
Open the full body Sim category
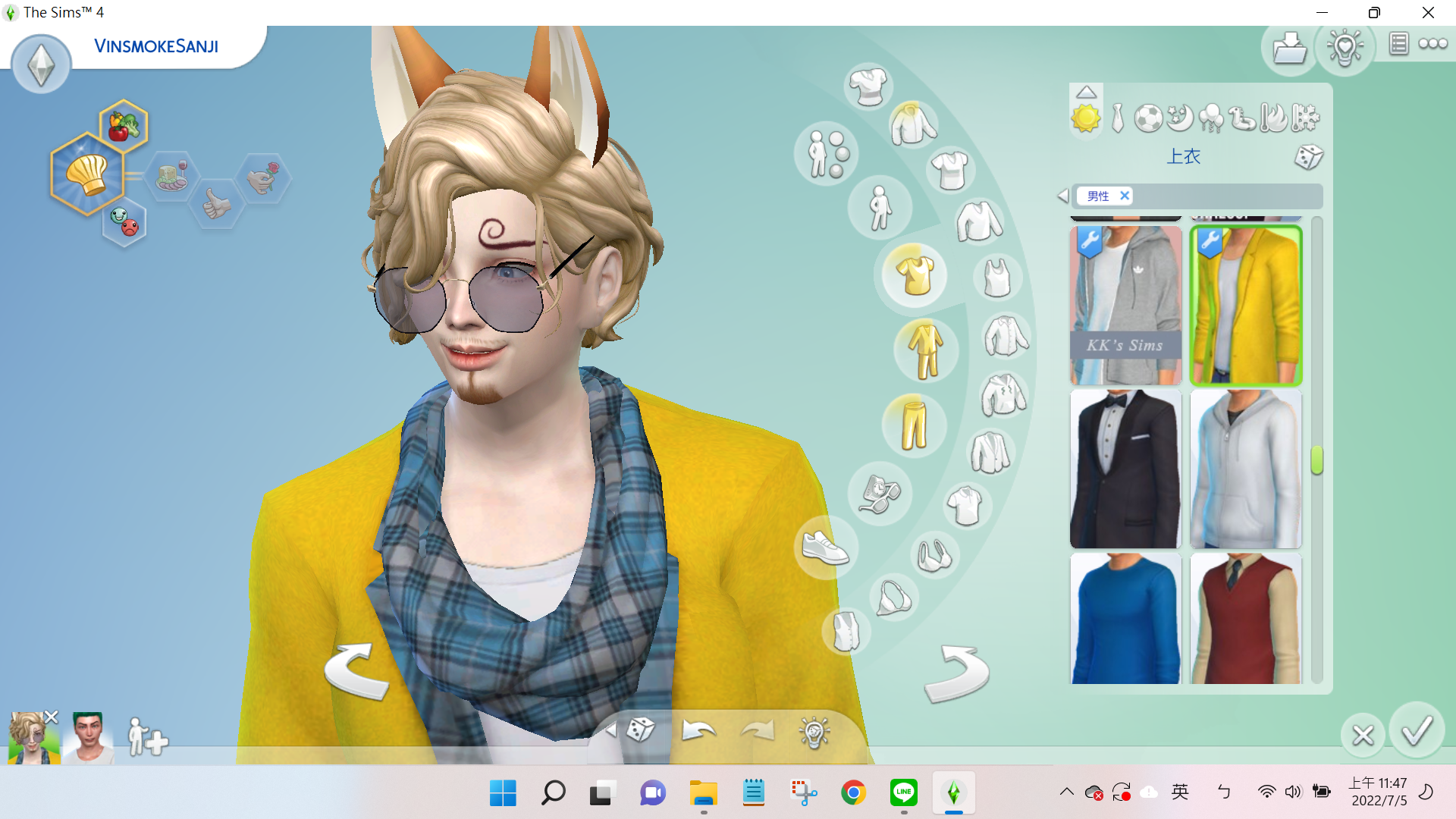(880, 208)
